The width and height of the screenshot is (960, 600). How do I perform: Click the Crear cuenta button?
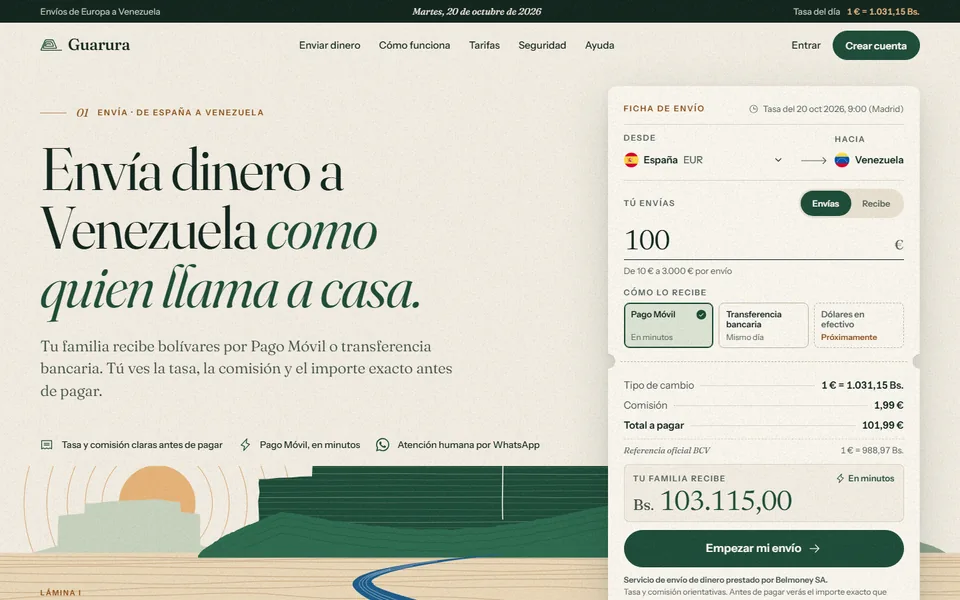coord(876,45)
